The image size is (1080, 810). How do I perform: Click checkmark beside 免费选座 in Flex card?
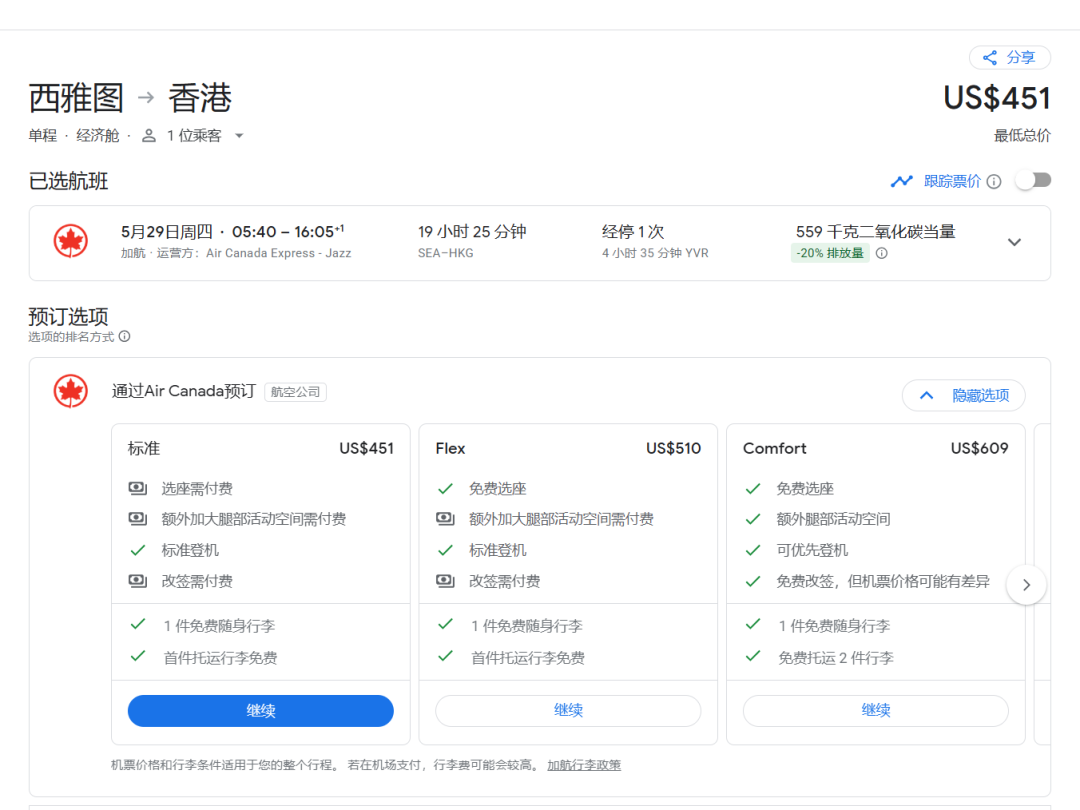tap(446, 488)
